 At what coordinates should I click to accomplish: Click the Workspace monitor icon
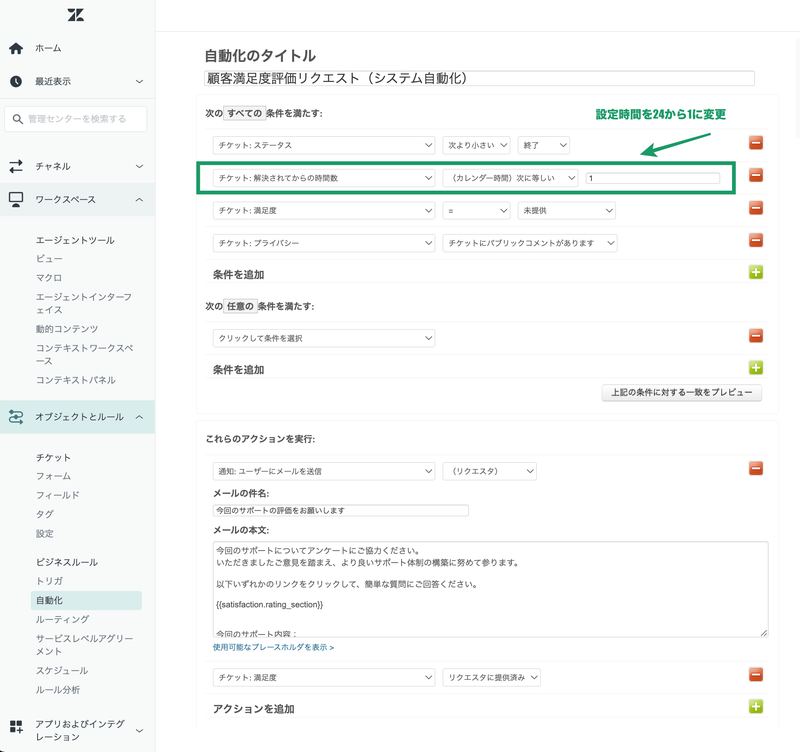pos(16,199)
